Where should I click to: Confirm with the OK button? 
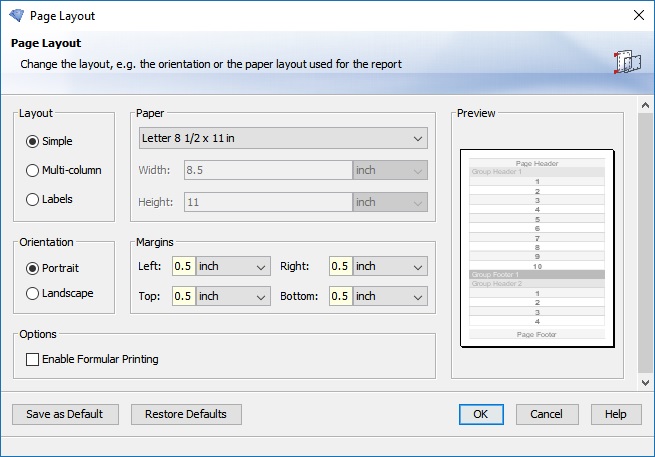click(480, 414)
